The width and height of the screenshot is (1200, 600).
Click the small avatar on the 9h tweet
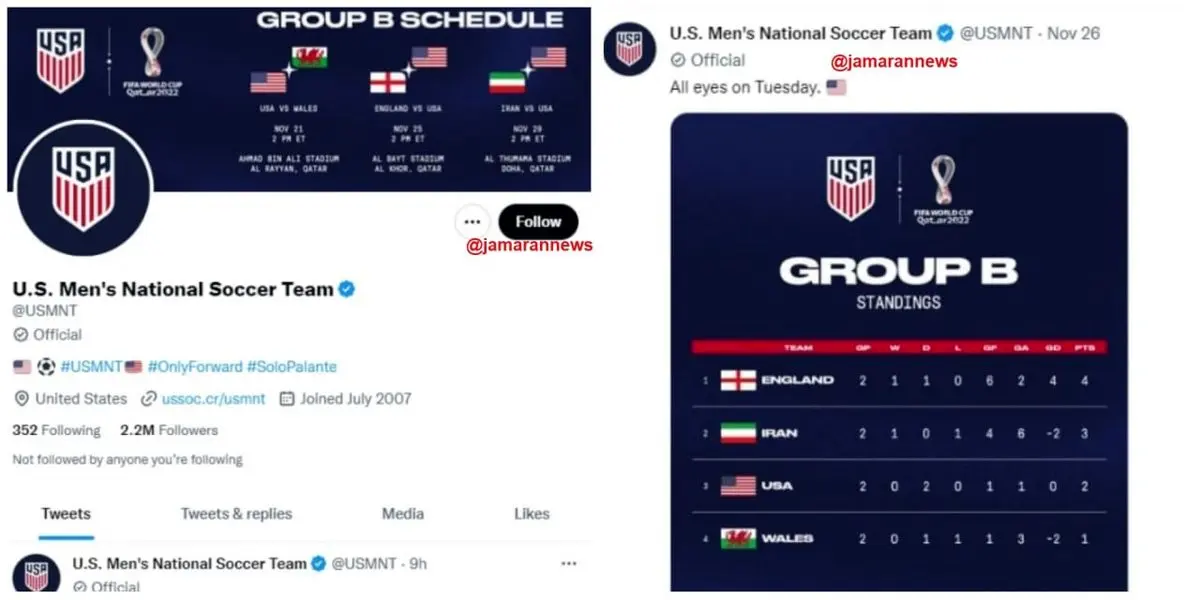(36, 575)
